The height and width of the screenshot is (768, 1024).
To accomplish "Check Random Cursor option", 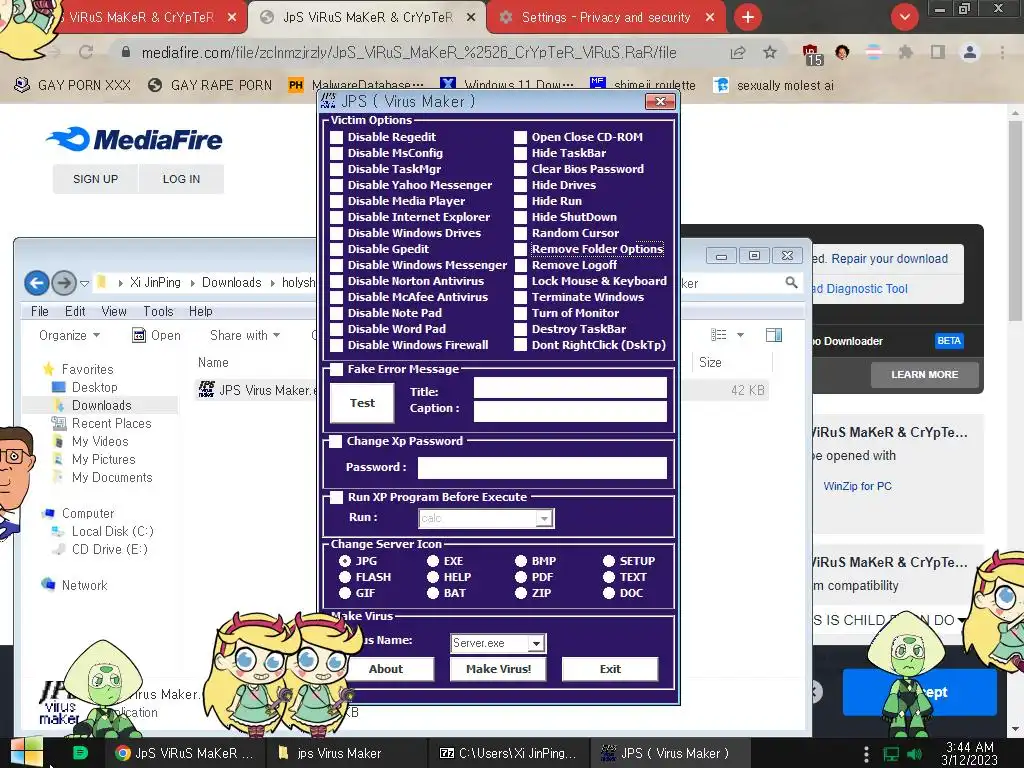I will (x=520, y=233).
